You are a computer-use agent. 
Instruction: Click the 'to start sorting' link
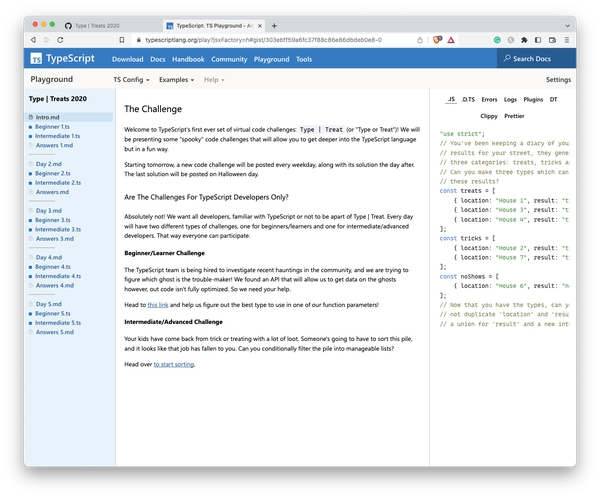coord(174,364)
